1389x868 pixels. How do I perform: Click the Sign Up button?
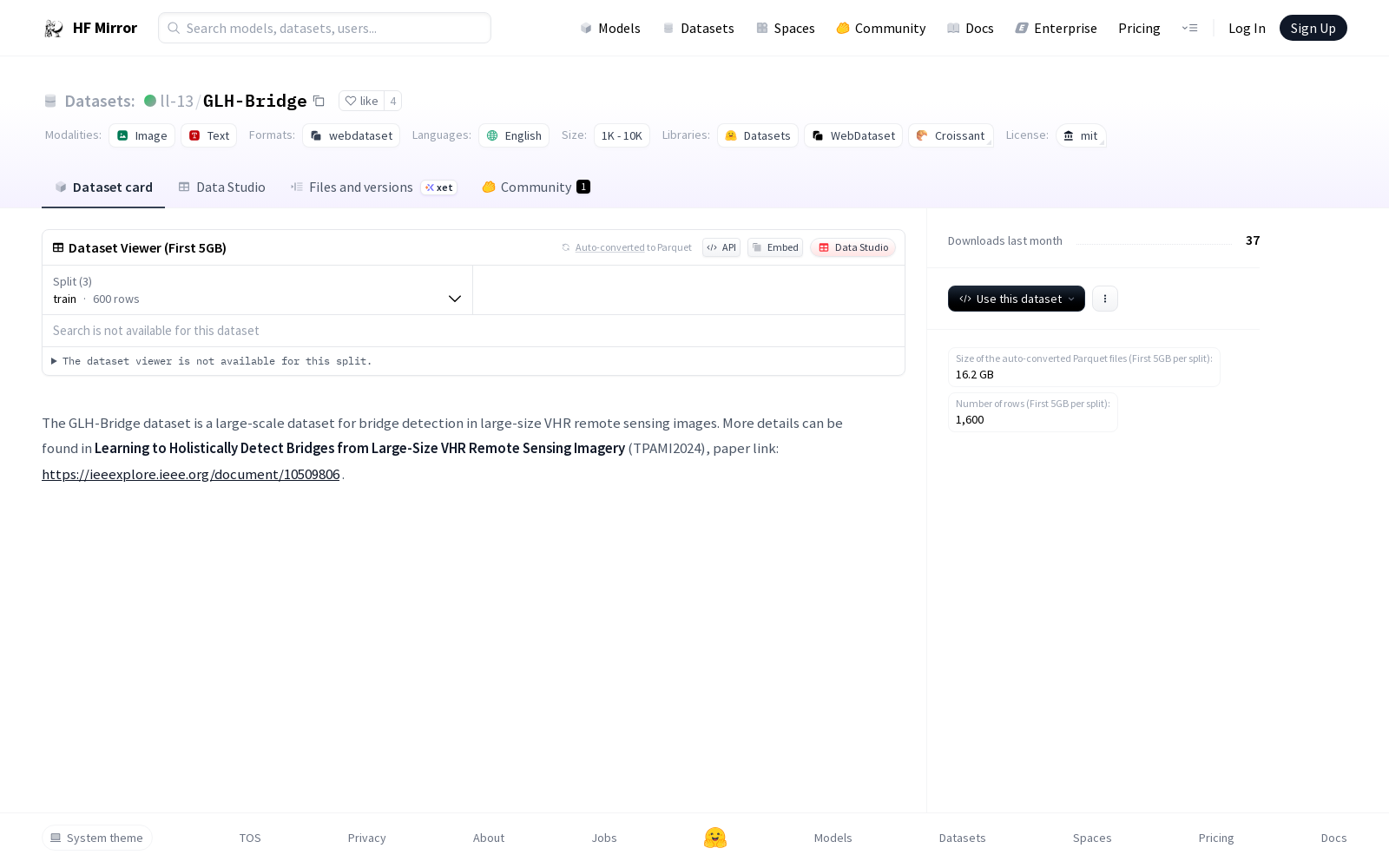[1313, 28]
